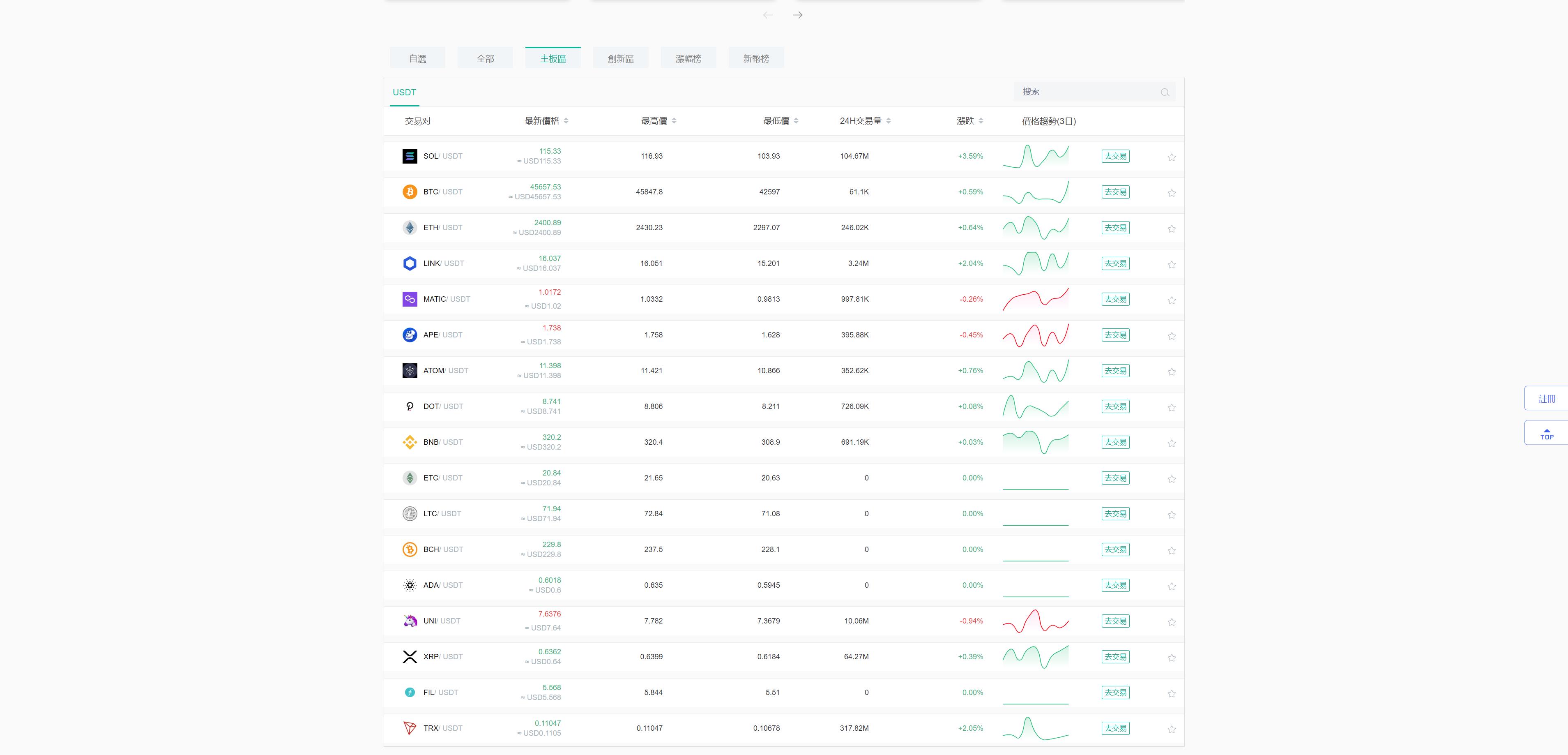1568x755 pixels.
Task: Click the BTC coin icon
Action: 410,192
